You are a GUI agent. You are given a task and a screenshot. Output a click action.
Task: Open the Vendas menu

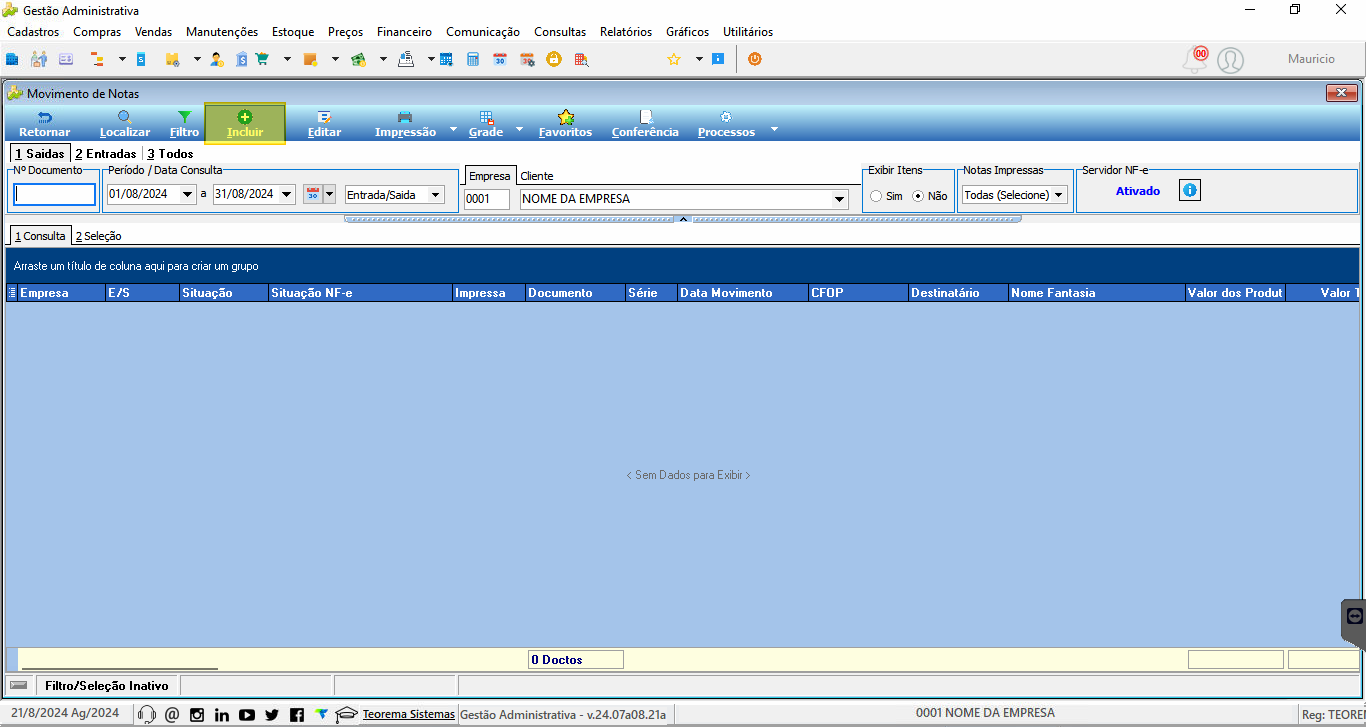coord(154,32)
